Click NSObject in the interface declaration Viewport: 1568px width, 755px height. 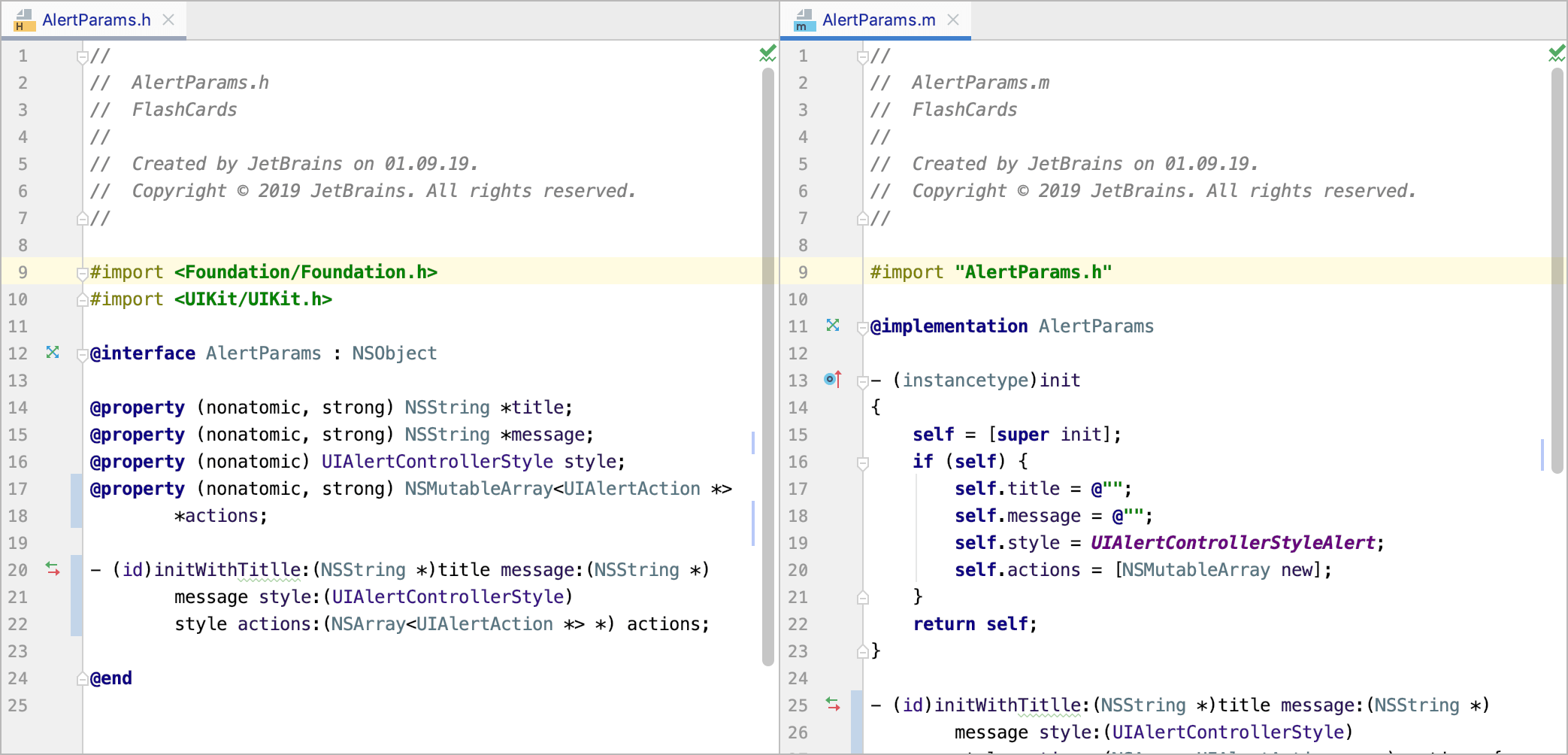click(395, 353)
